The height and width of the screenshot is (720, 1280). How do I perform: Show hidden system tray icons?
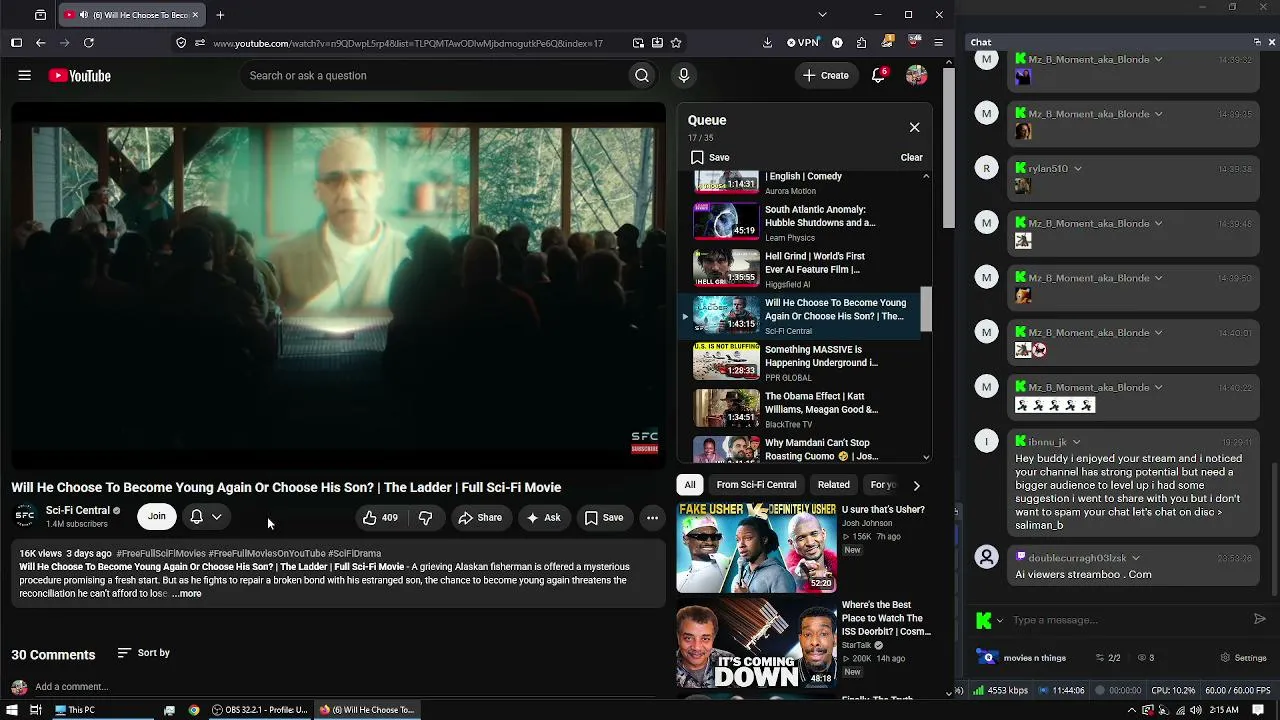1132,710
